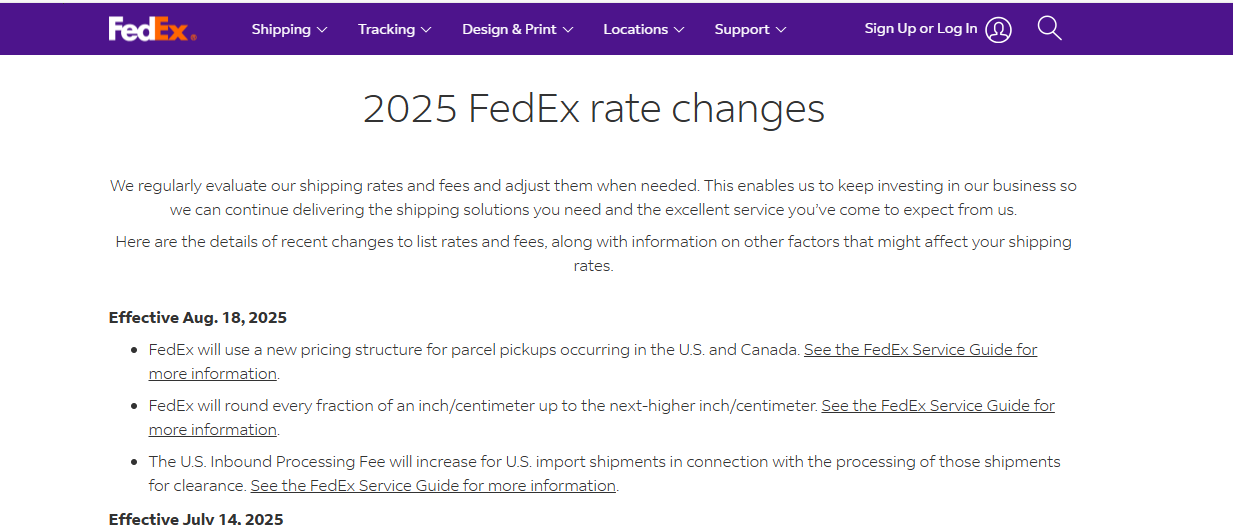Image resolution: width=1233 pixels, height=525 pixels.
Task: Click the Sign Up or Log In text
Action: click(x=920, y=29)
